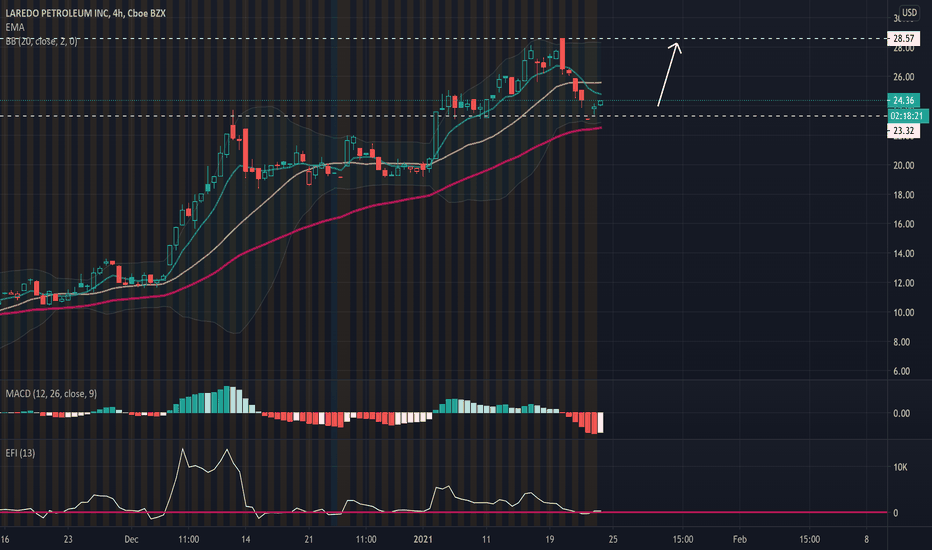Click the 18.00 price axis value
This screenshot has width=932, height=550.
(903, 195)
